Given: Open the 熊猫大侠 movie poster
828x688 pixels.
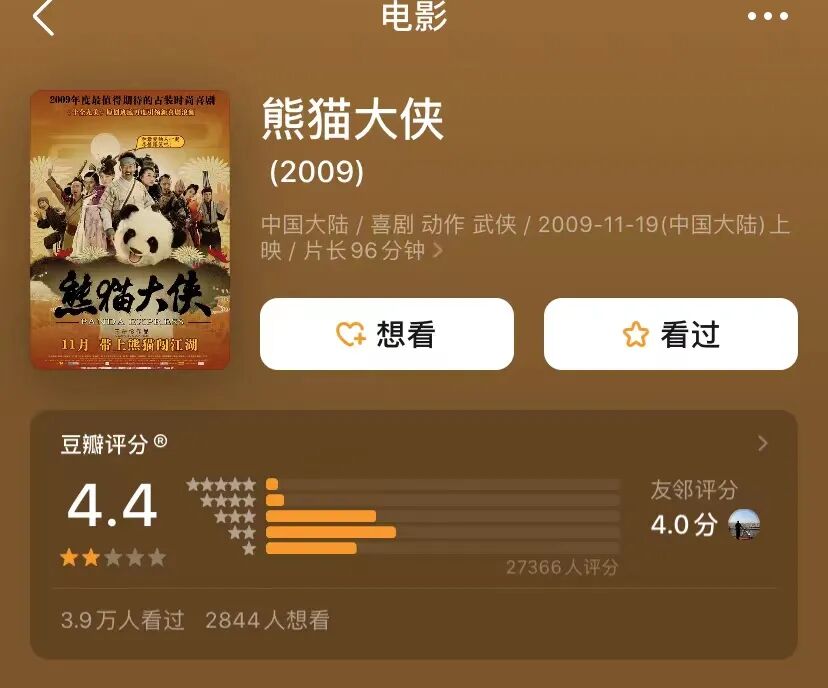Looking at the screenshot, I should (130, 230).
